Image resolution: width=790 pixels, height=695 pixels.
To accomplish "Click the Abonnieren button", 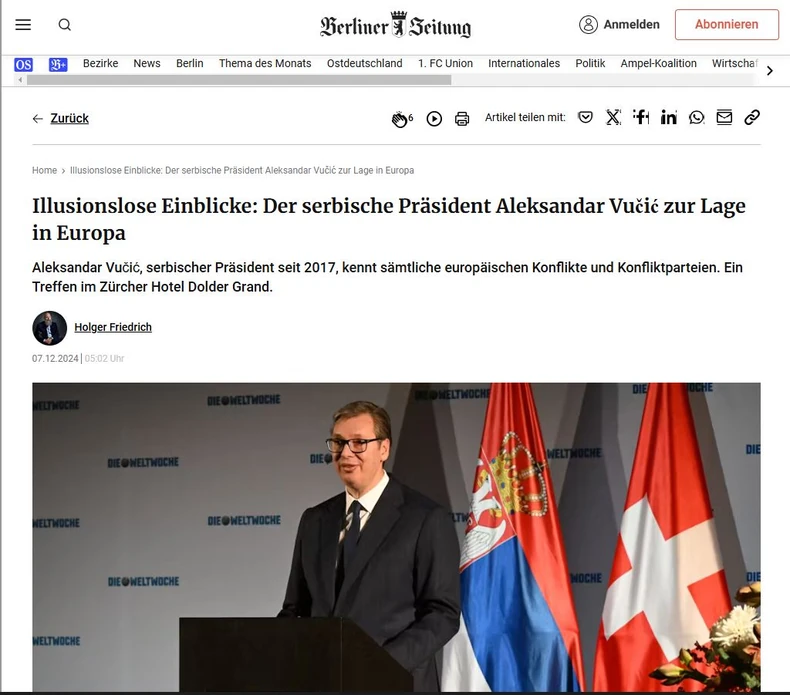I will (727, 24).
